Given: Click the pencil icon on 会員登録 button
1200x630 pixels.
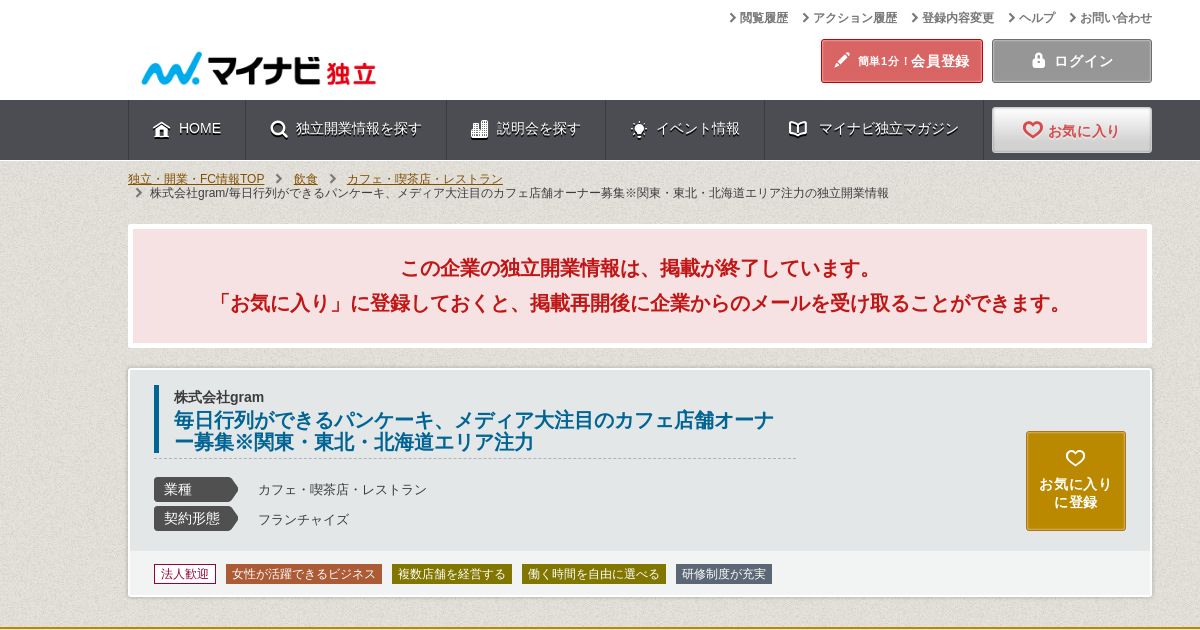Looking at the screenshot, I should pyautogui.click(x=842, y=60).
